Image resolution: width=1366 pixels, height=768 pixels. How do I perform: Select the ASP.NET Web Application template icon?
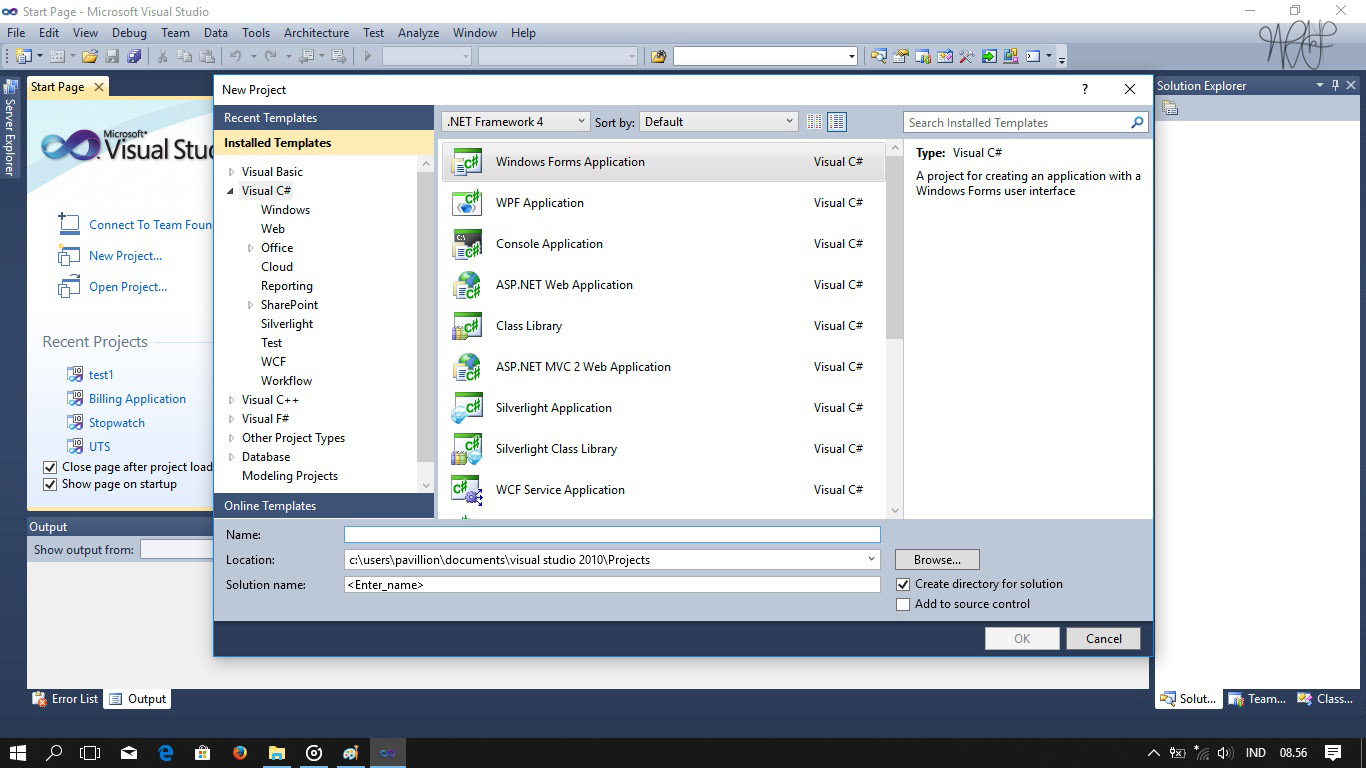pyautogui.click(x=467, y=285)
